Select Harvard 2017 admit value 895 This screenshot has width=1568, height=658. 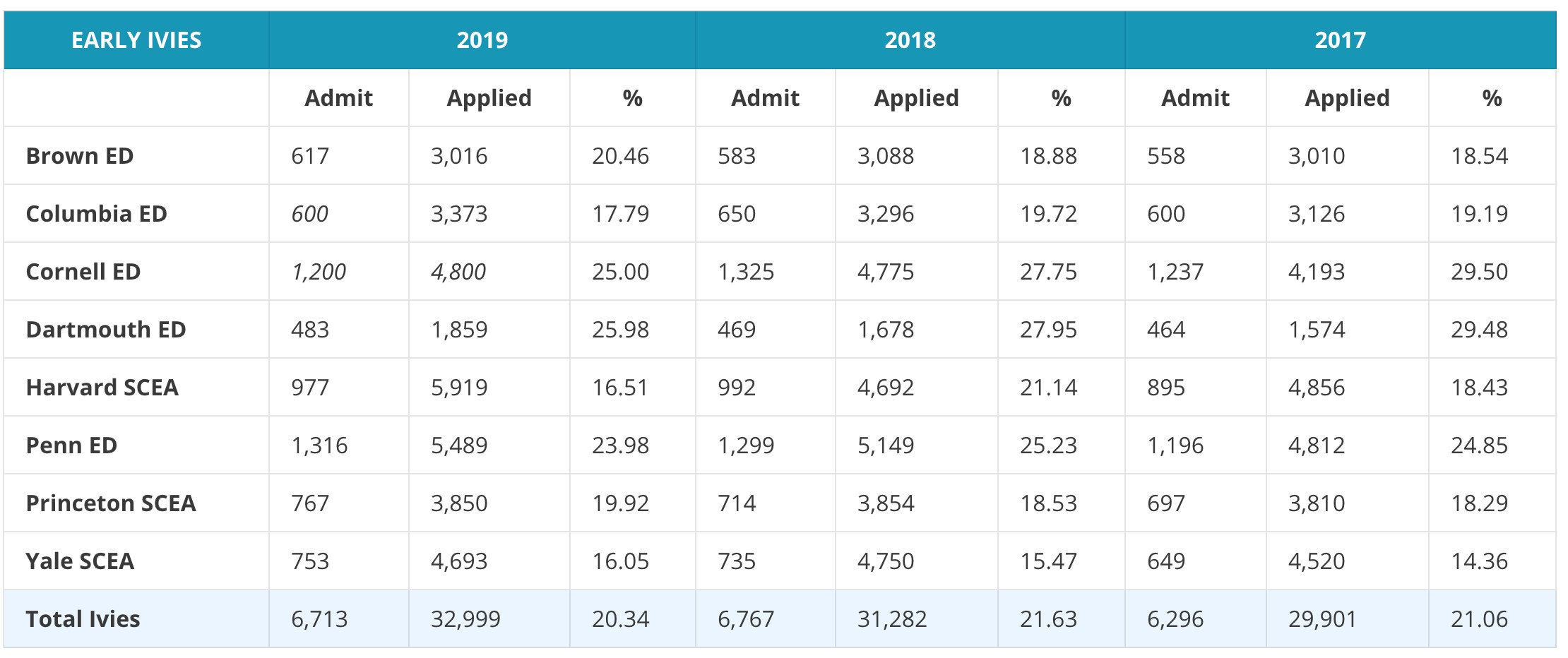tap(1166, 388)
